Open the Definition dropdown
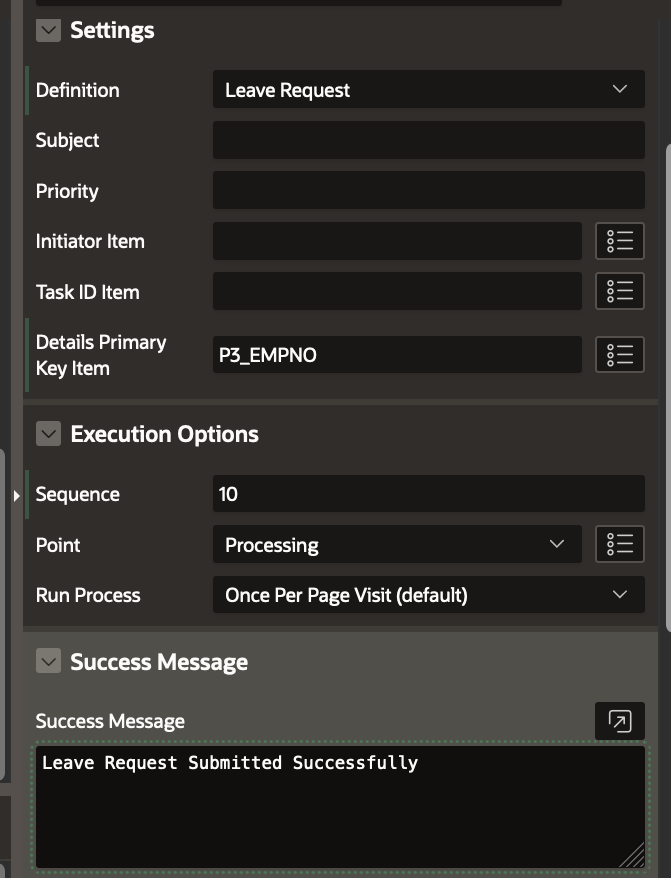The width and height of the screenshot is (671, 878). [428, 90]
